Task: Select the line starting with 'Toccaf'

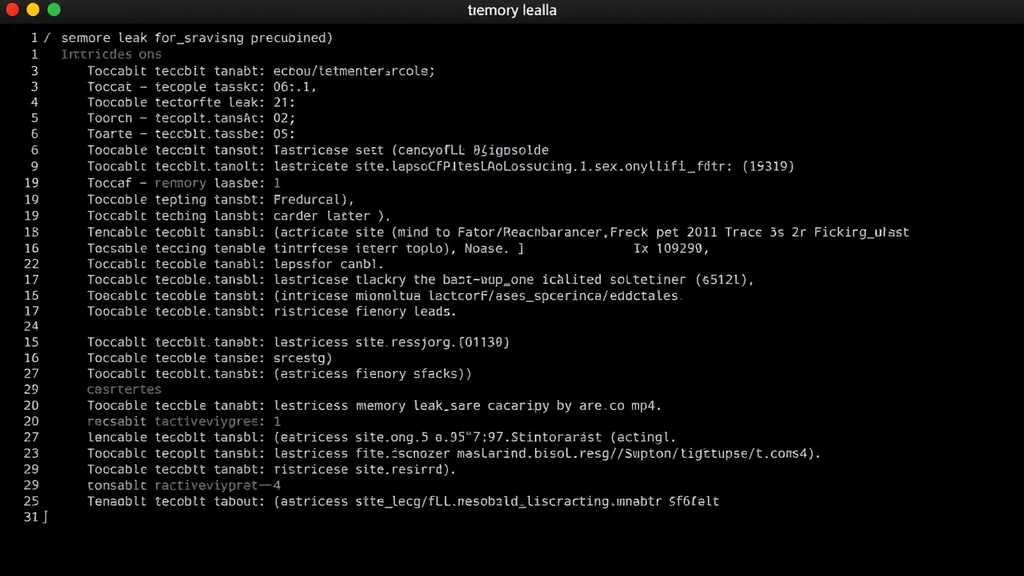Action: [x=184, y=183]
